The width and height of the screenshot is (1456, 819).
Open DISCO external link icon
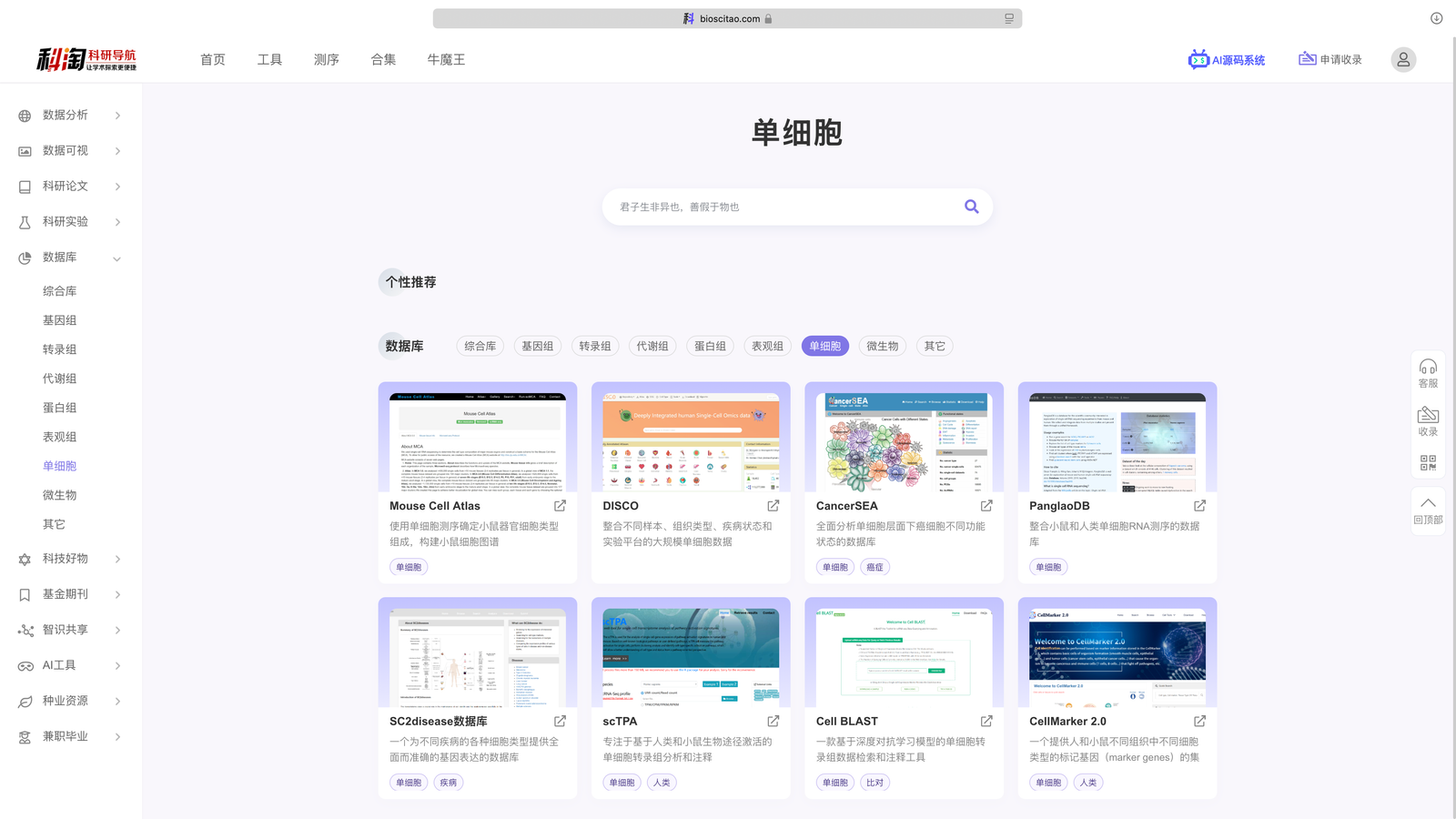click(x=773, y=506)
